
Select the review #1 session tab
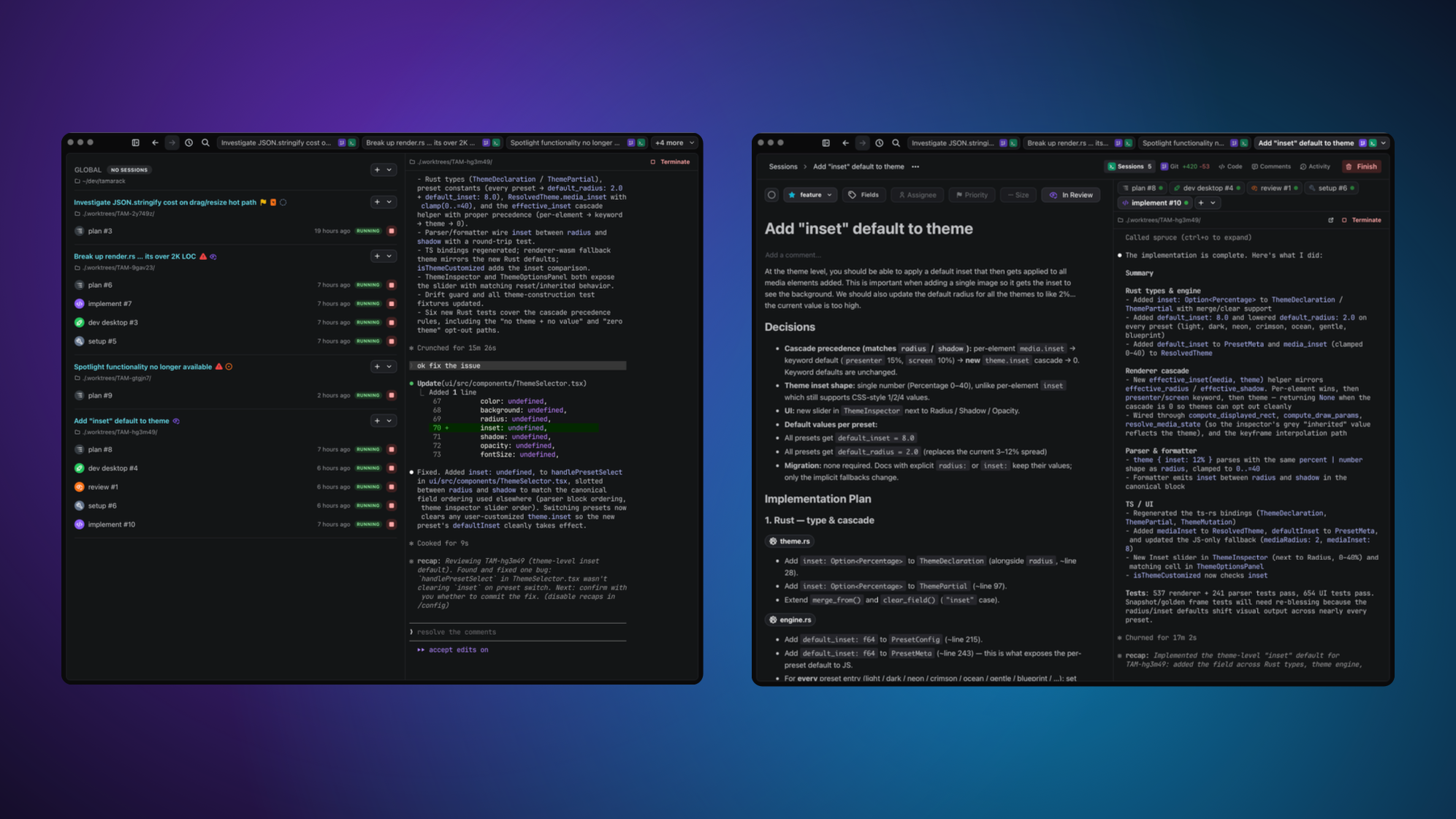1274,188
